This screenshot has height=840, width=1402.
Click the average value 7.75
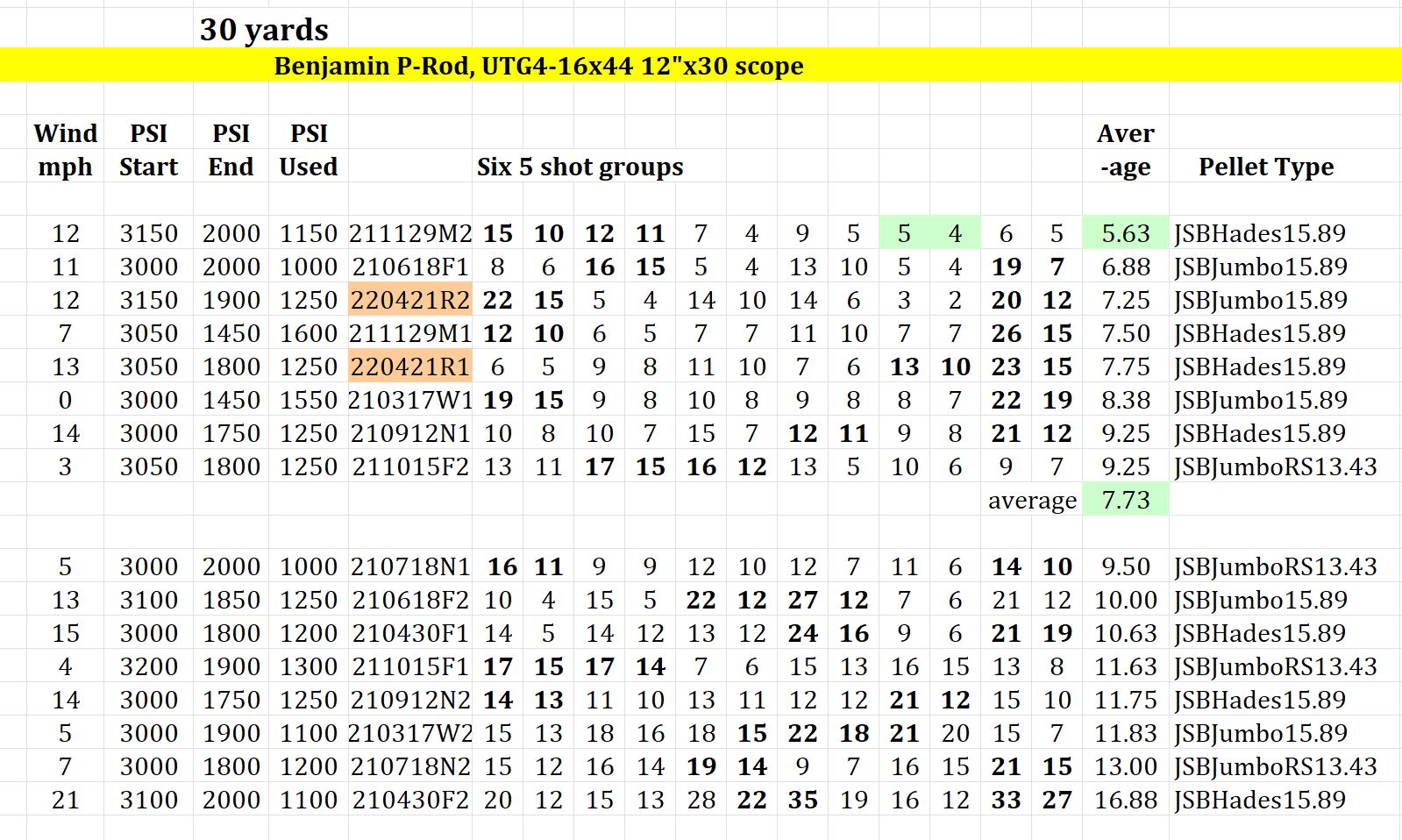1126,367
